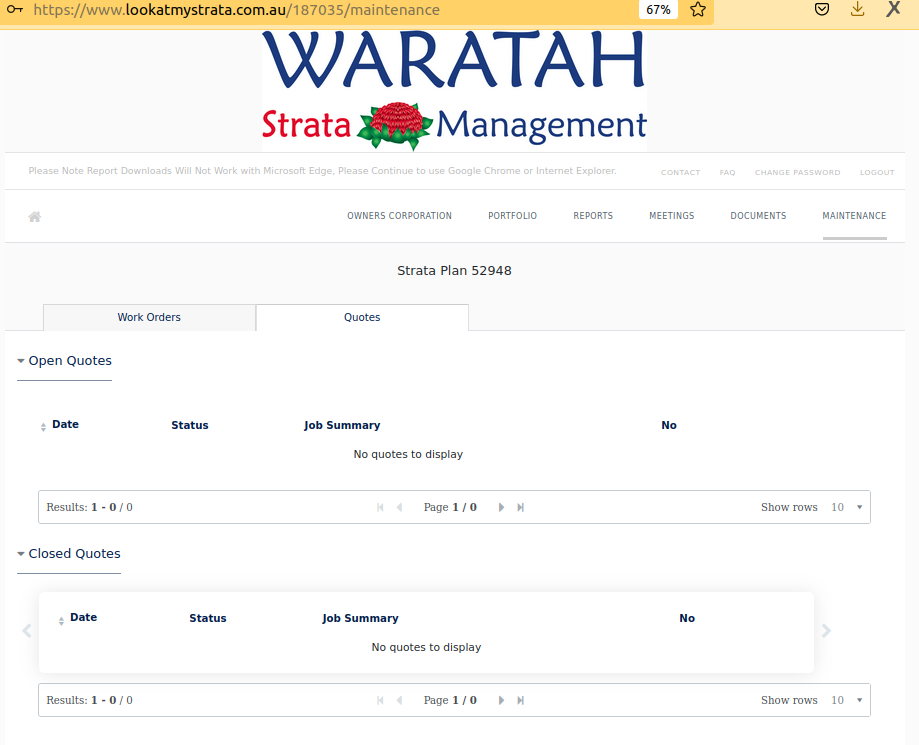The width and height of the screenshot is (919, 745).
Task: Click the right carousel arrow beside Closed Quotes table
Action: [x=826, y=631]
